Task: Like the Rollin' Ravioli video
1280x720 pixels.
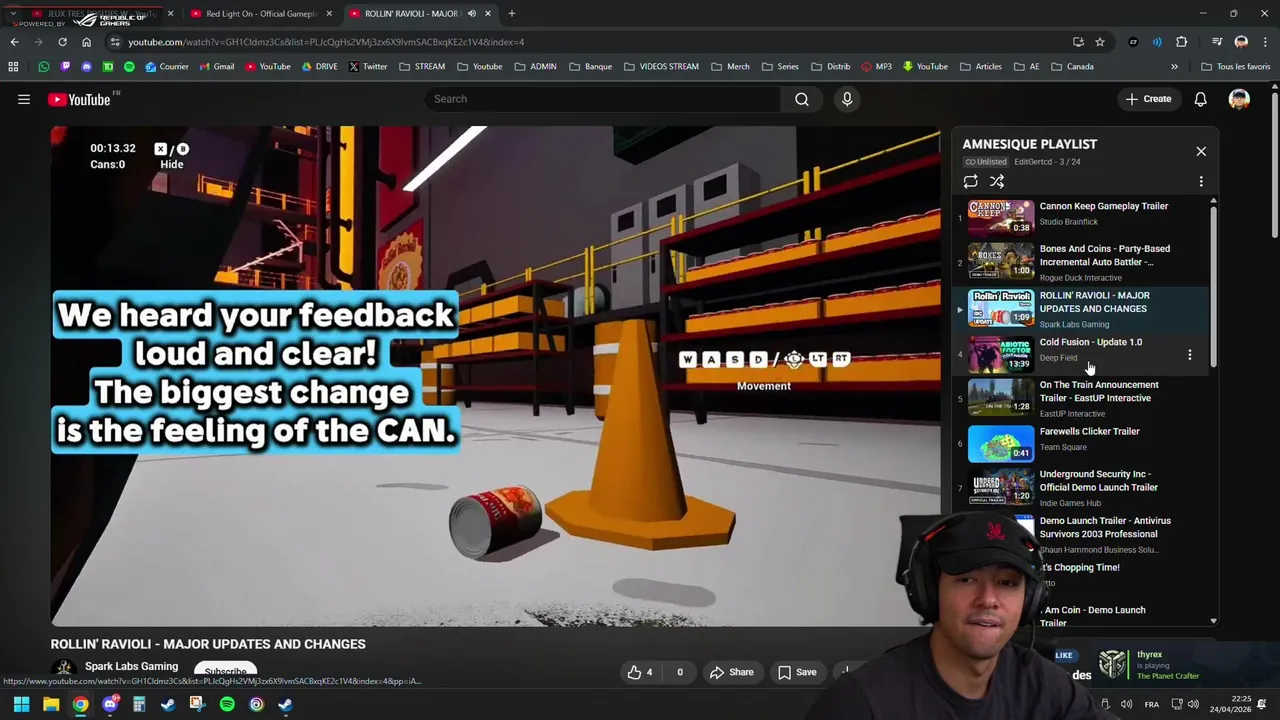Action: click(640, 672)
